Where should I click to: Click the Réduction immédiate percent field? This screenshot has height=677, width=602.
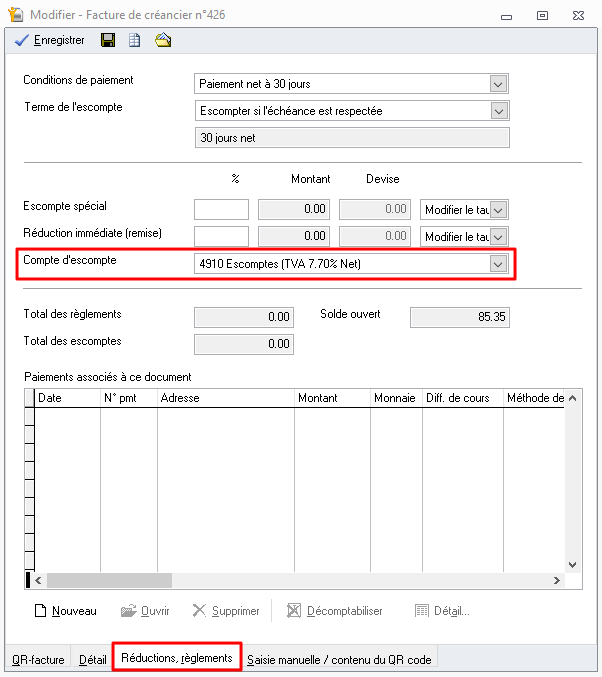pos(221,236)
